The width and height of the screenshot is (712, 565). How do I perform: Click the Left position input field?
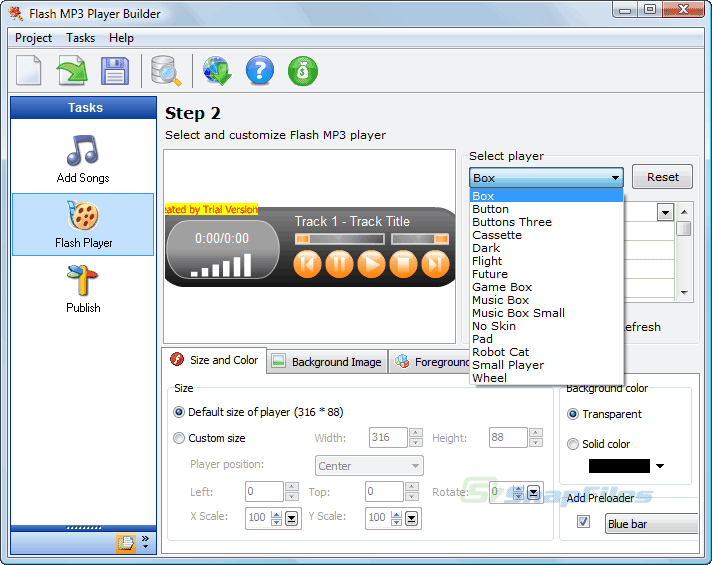pos(264,492)
